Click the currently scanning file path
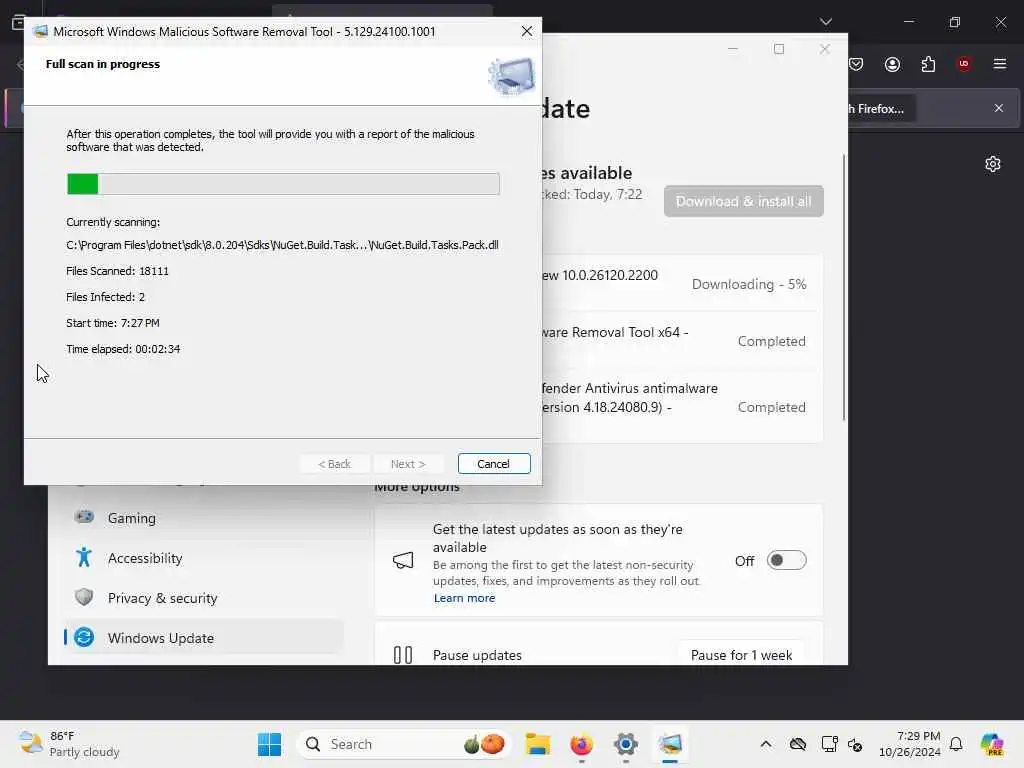Image resolution: width=1024 pixels, height=768 pixels. [282, 245]
